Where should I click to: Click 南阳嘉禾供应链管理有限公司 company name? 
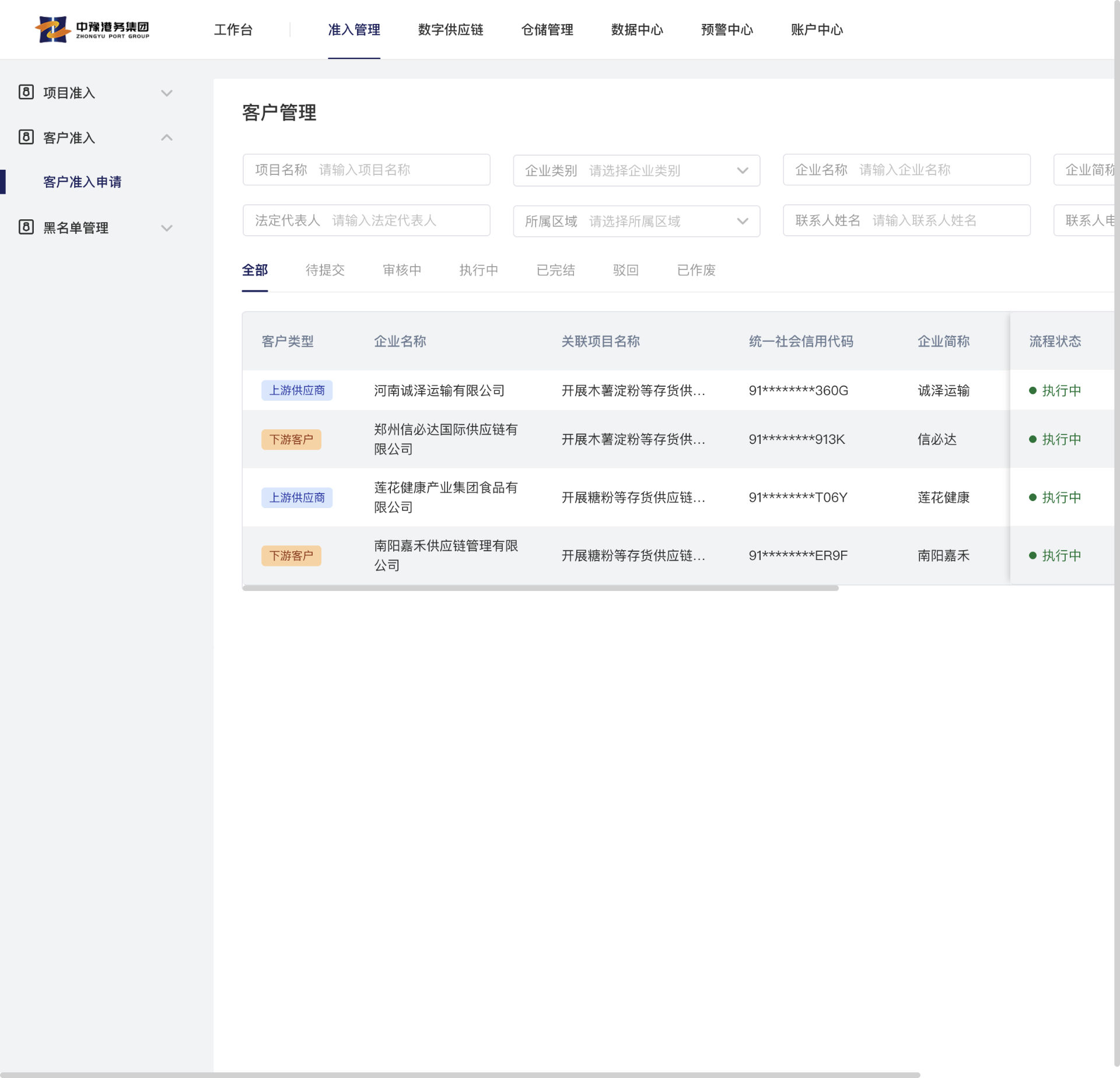click(x=446, y=555)
